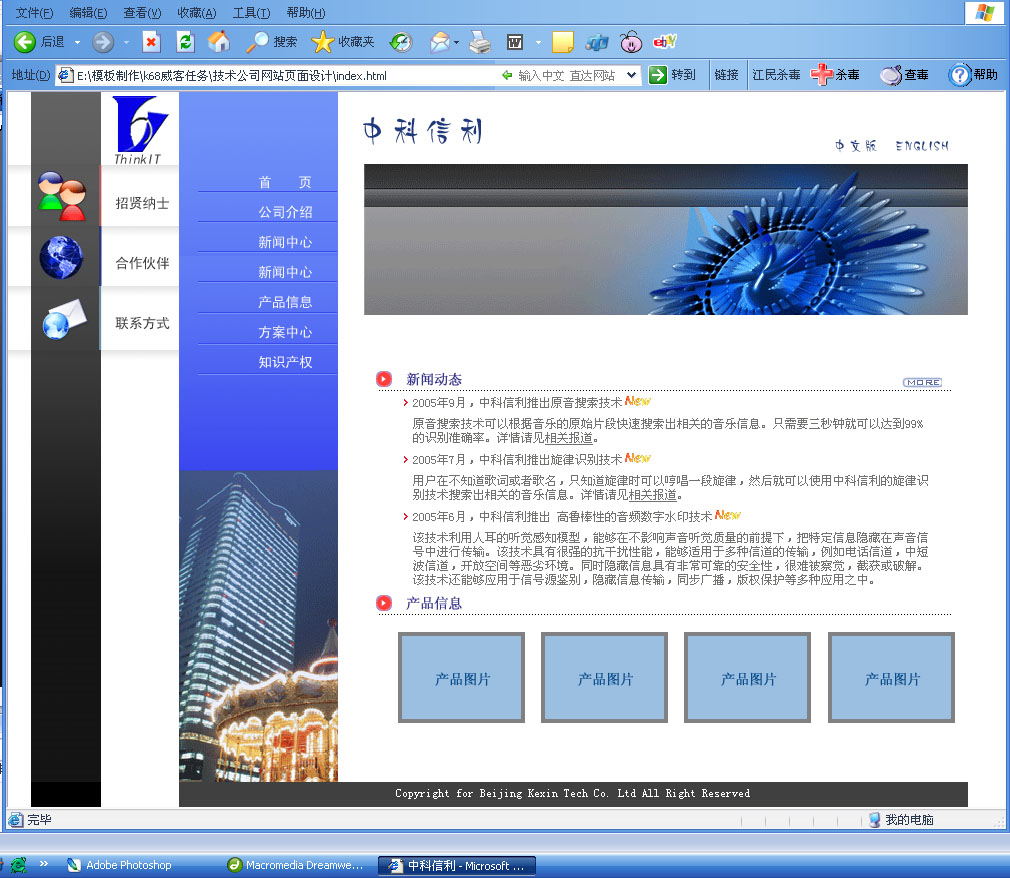Viewport: 1010px width, 878px height.
Task: Stop loading with red X icon
Action: tap(151, 43)
